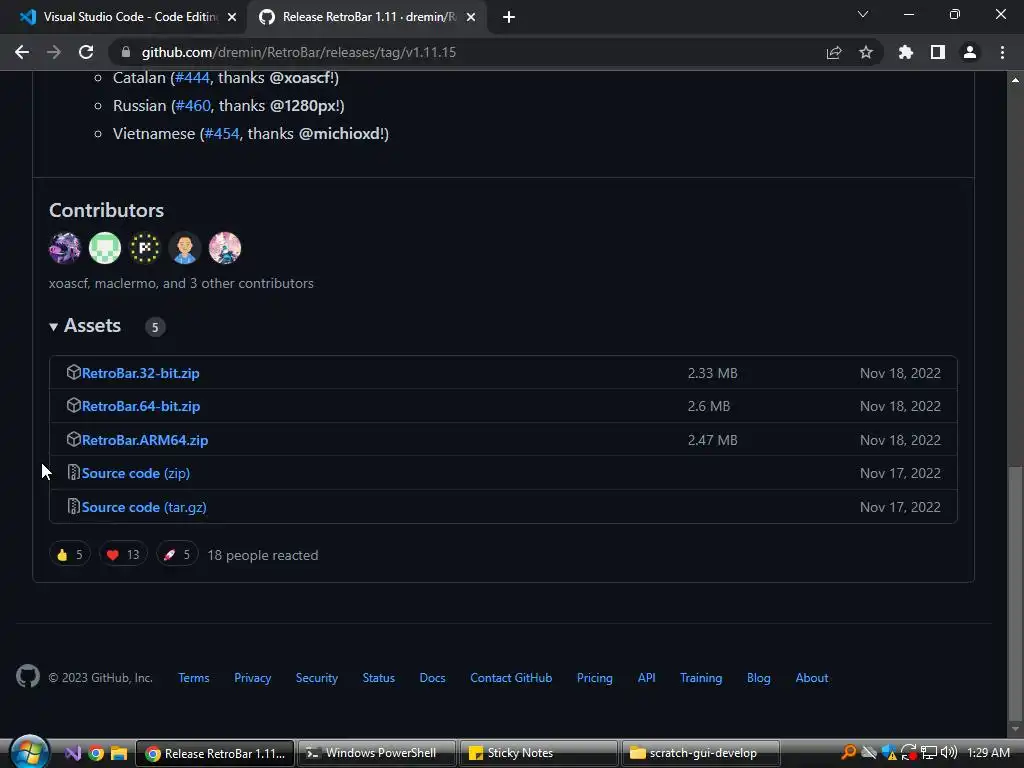This screenshot has height=768, width=1024.
Task: Toggle the thumbs up reaction
Action: point(70,555)
